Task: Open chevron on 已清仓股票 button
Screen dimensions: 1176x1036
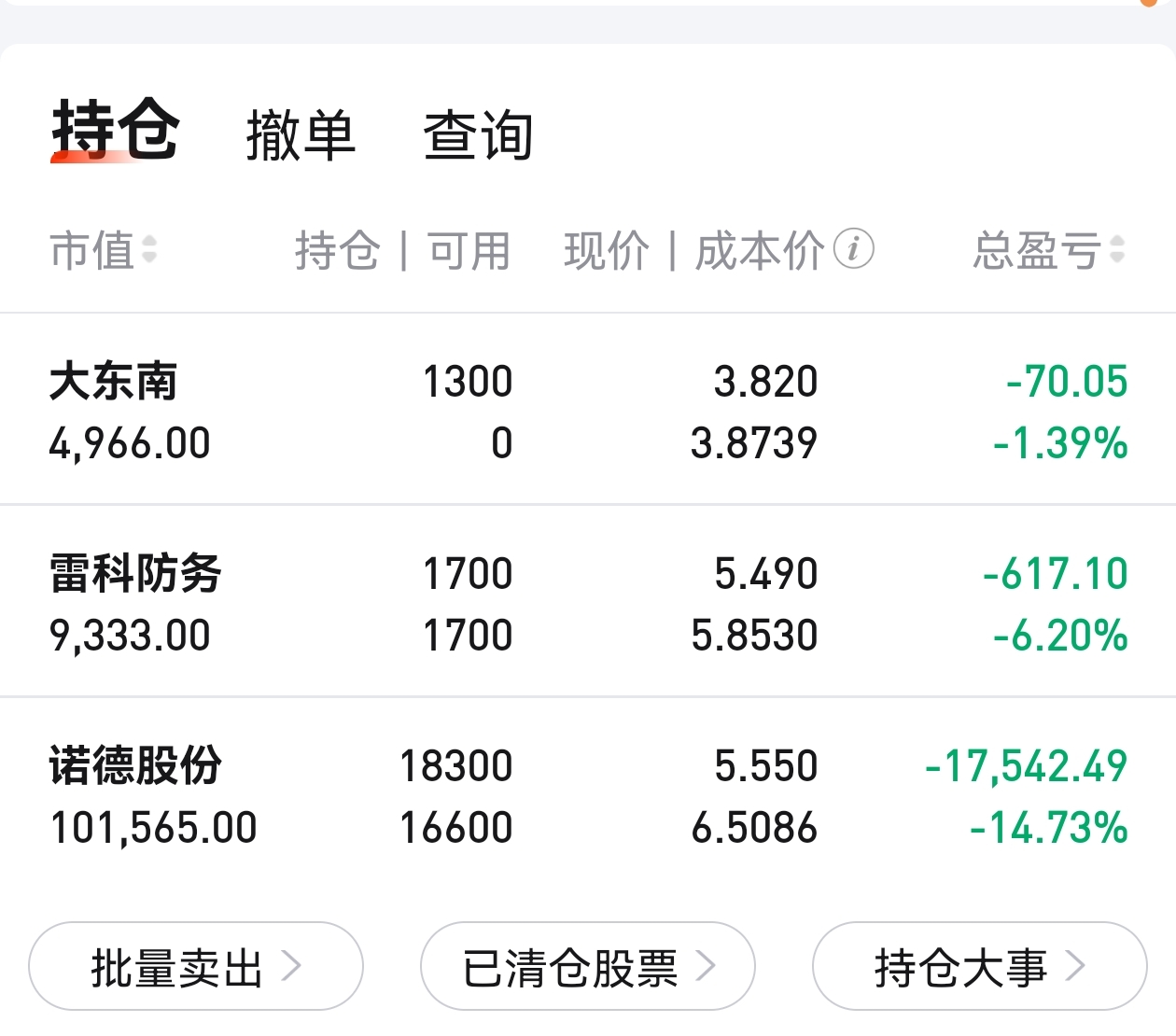Action: coord(706,966)
